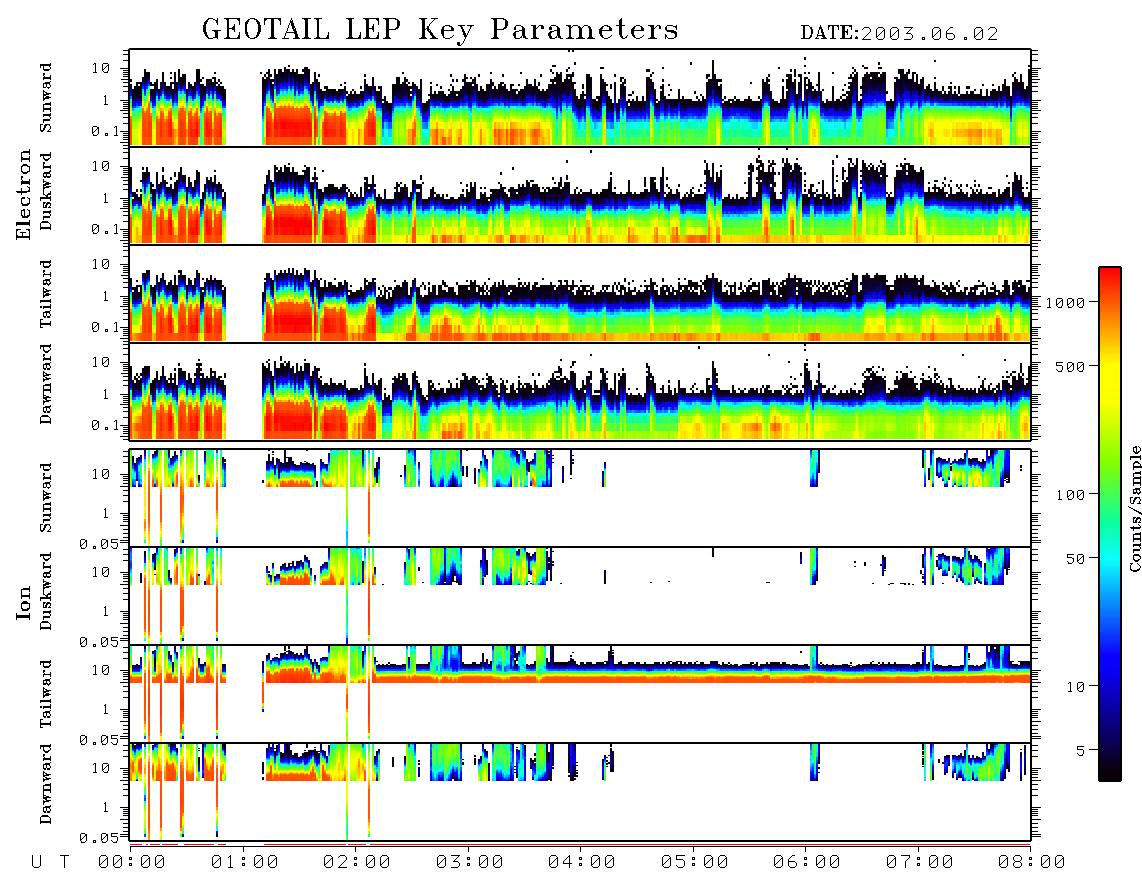1142x880 pixels.
Task: Click the Ion Tailward spectrogram panel
Action: [x=580, y=694]
